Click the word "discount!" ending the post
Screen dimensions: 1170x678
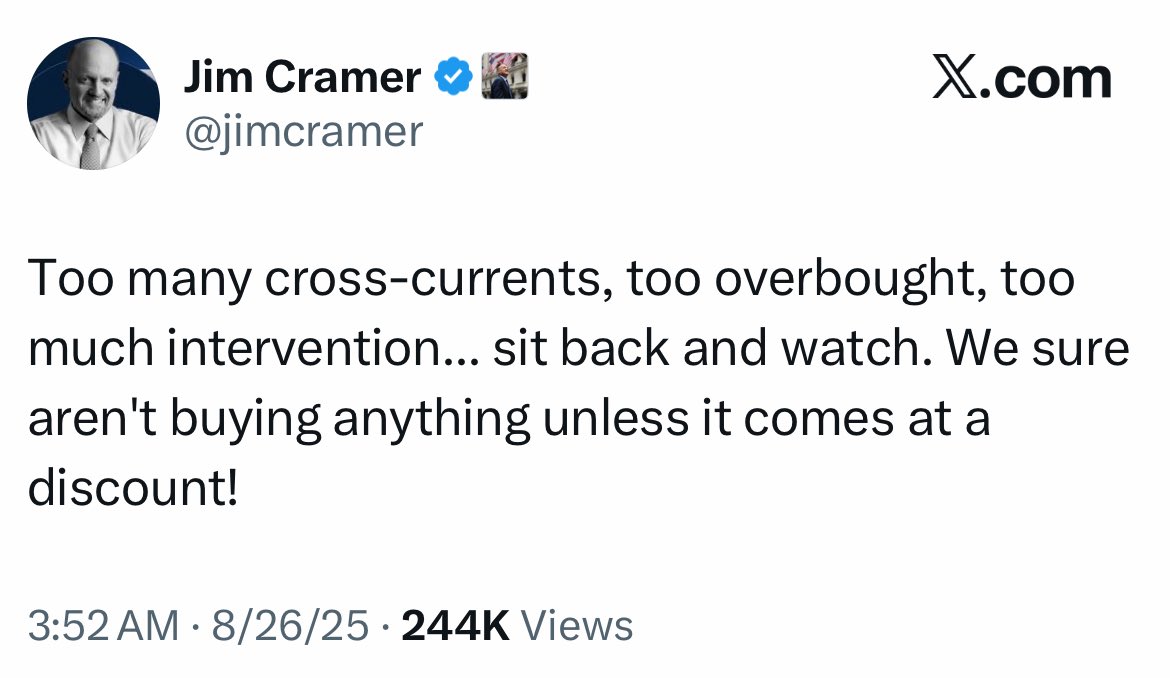(x=133, y=490)
